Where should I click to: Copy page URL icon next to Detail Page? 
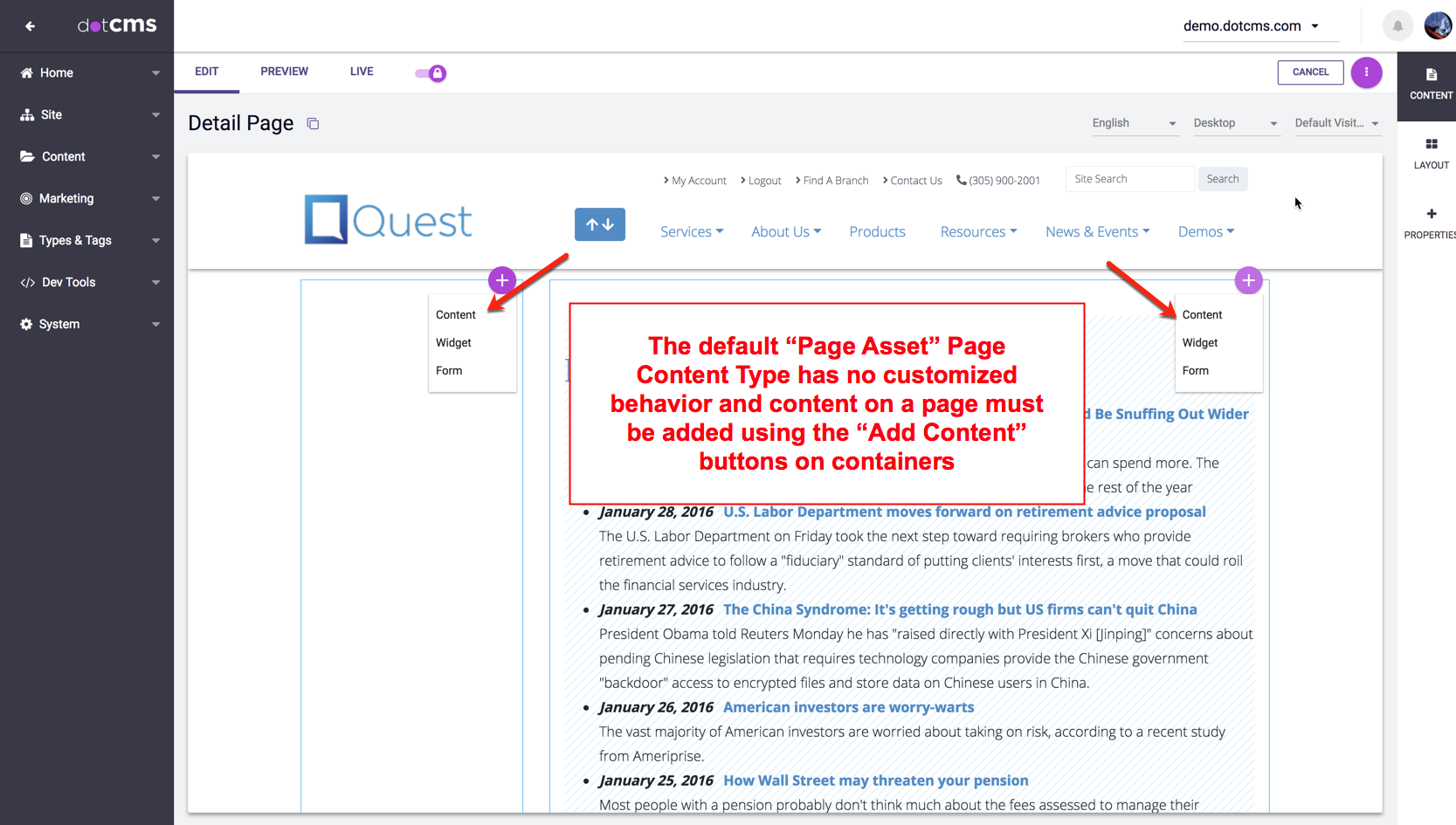point(313,124)
